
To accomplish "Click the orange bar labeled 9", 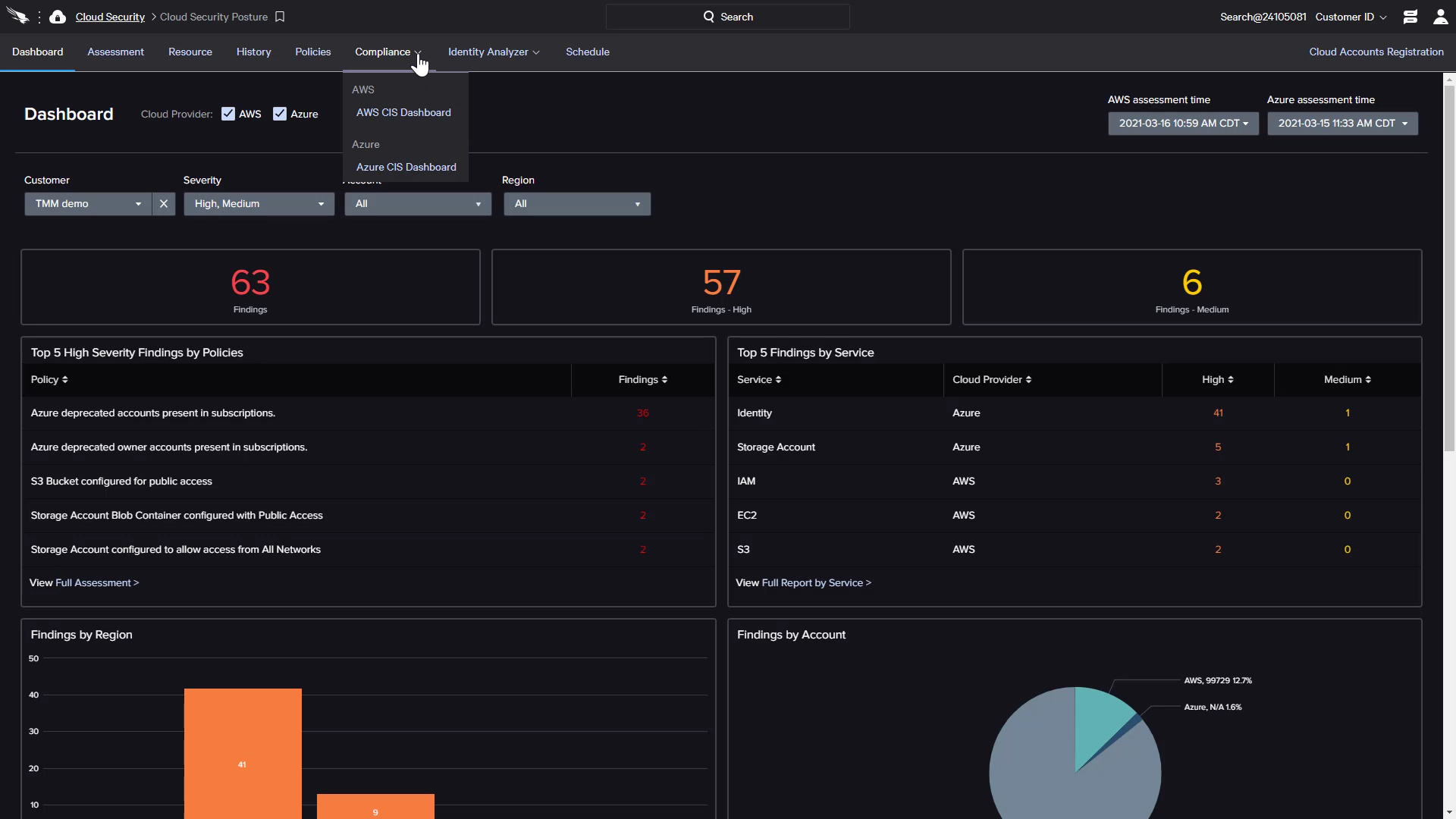I will pos(375,806).
